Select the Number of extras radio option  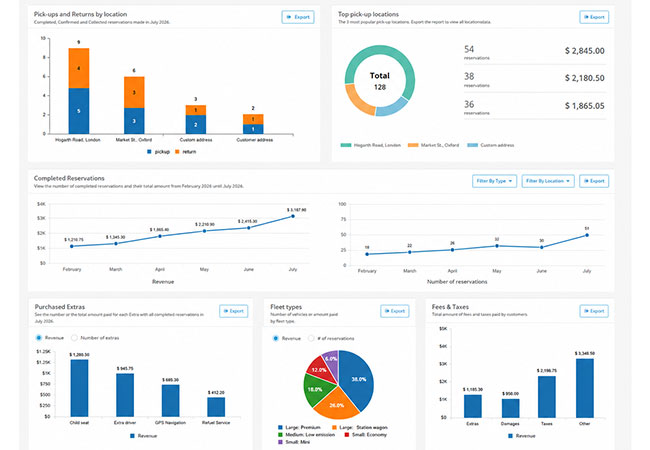click(74, 338)
